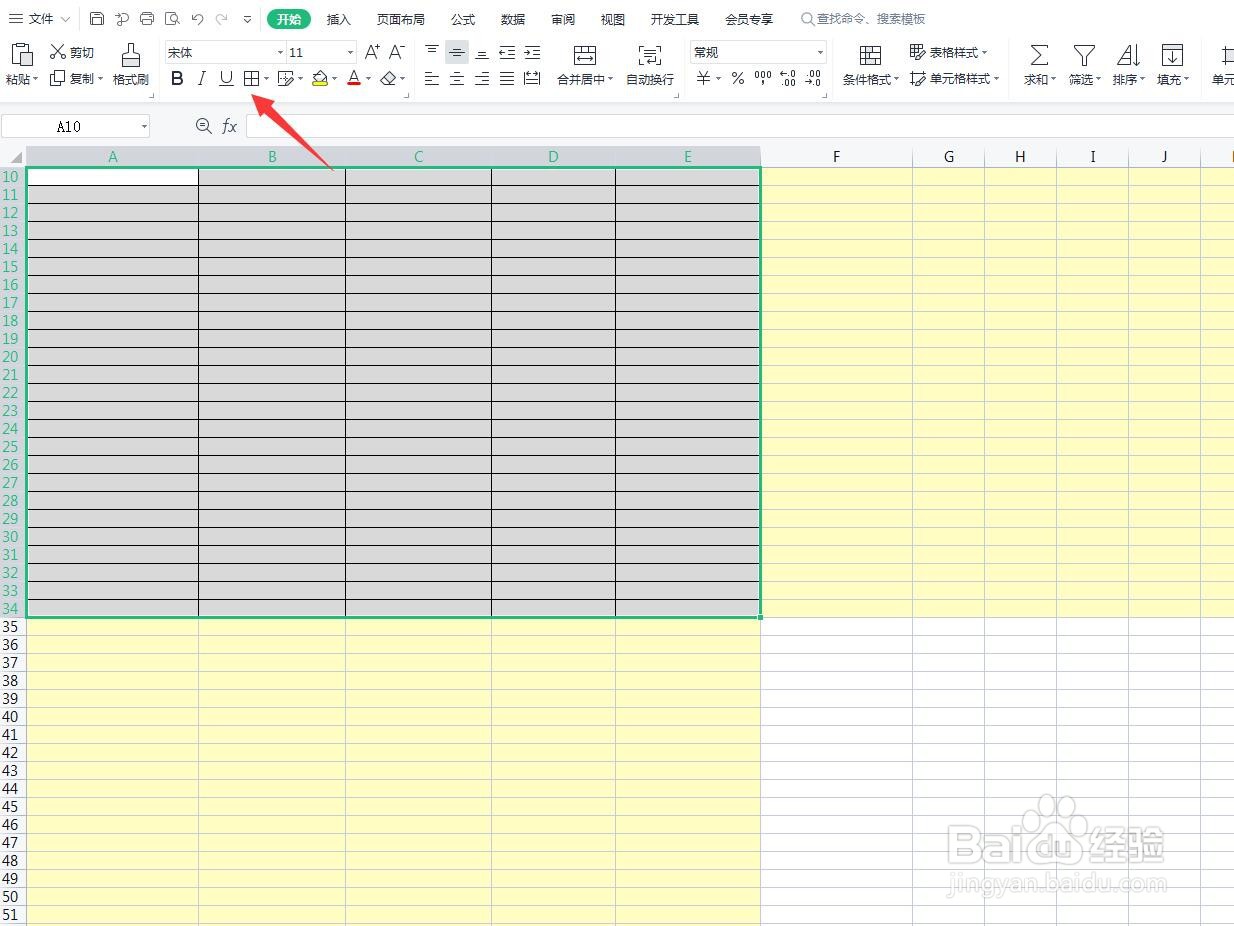The width and height of the screenshot is (1234, 926).
Task: Click the decrease indent icon
Action: click(507, 52)
